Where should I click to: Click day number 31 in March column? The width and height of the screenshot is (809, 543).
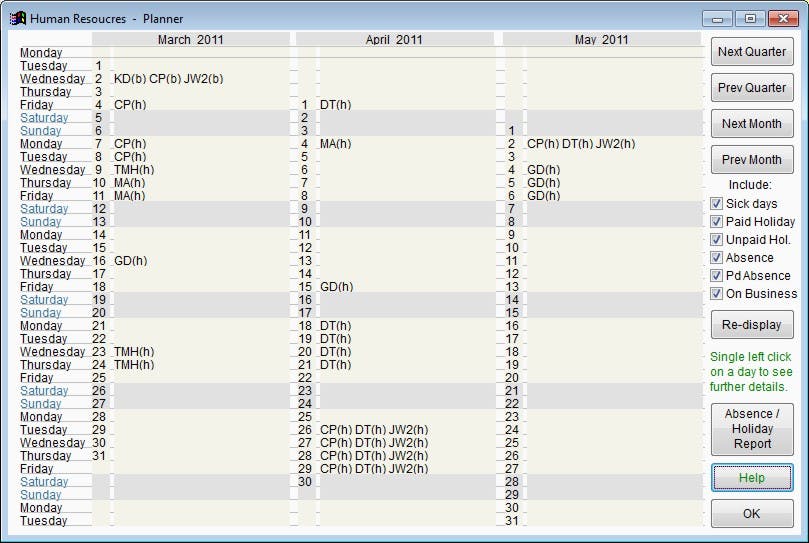click(x=99, y=456)
